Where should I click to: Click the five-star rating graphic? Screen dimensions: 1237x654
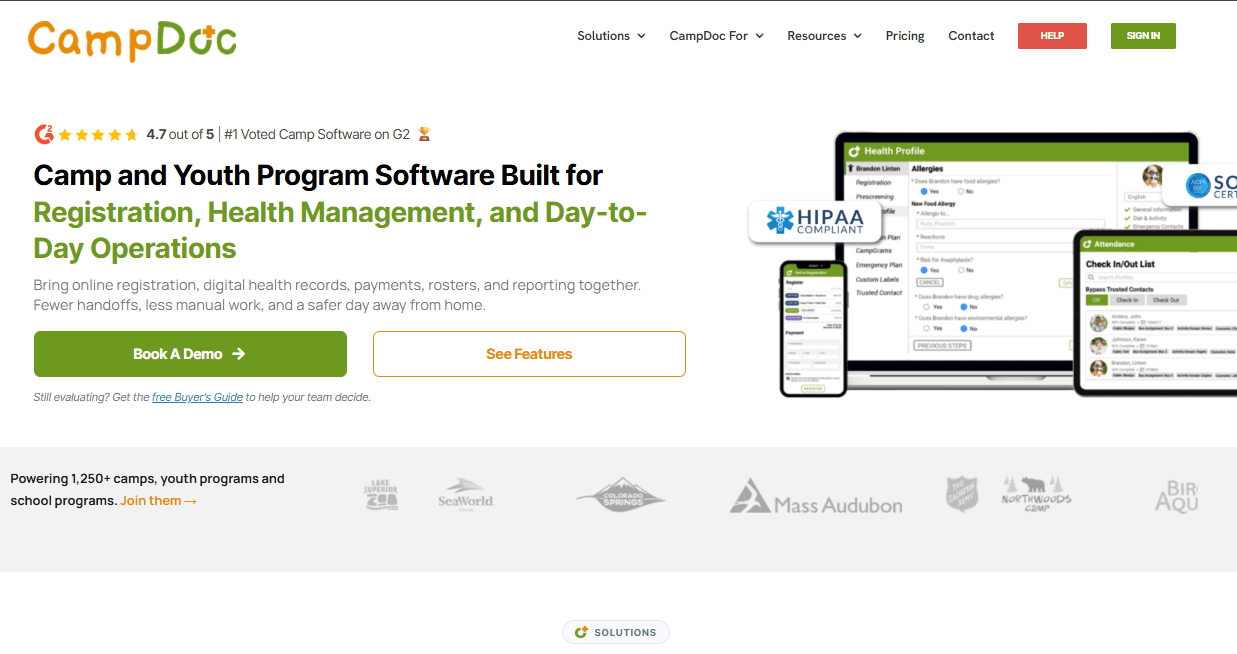pyautogui.click(x=98, y=134)
